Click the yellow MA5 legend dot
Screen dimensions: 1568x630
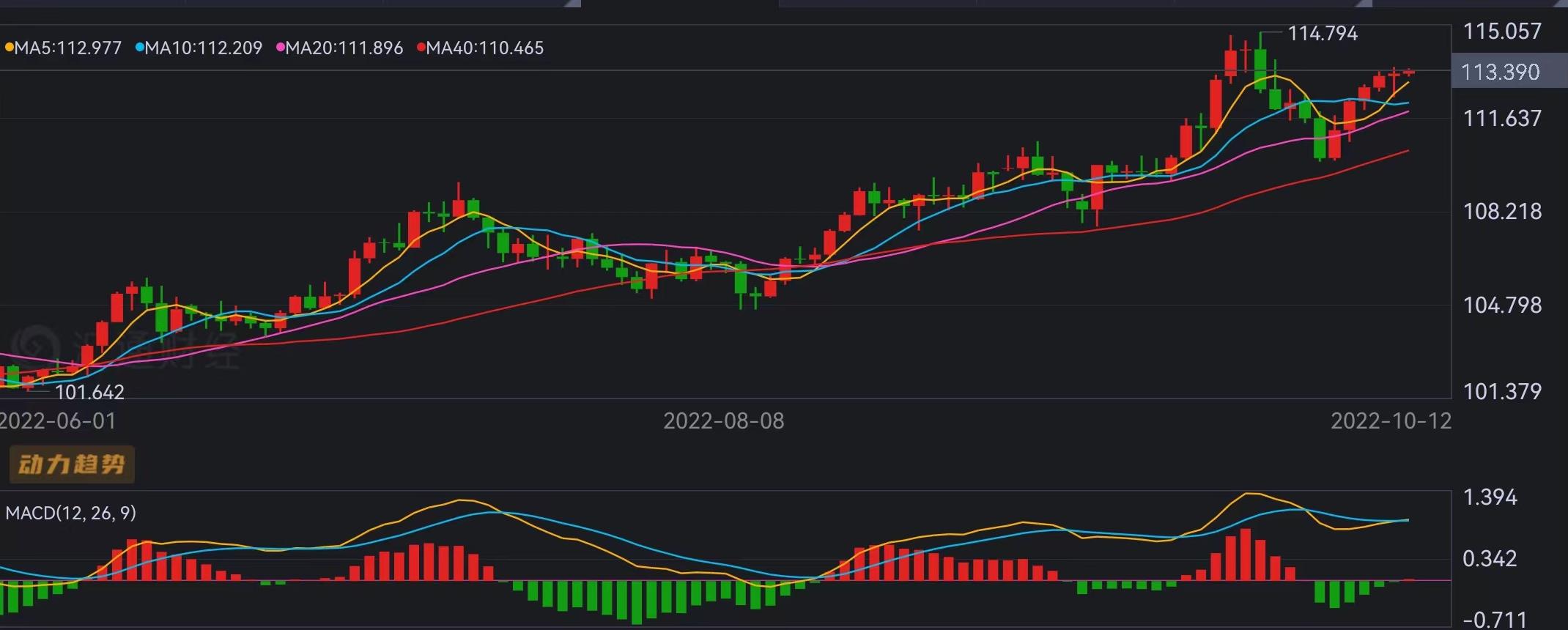click(9, 48)
